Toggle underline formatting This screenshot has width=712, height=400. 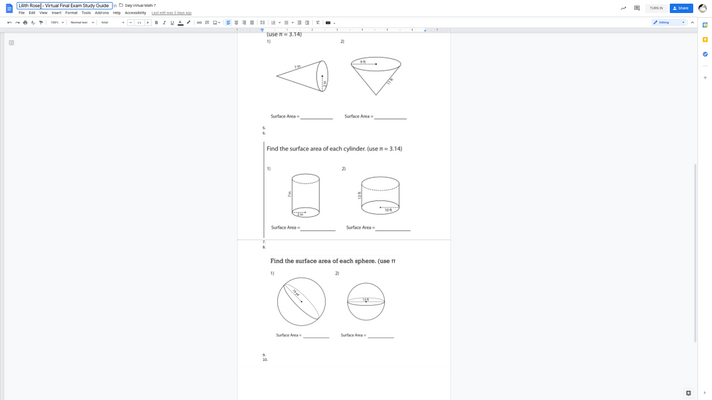click(172, 23)
